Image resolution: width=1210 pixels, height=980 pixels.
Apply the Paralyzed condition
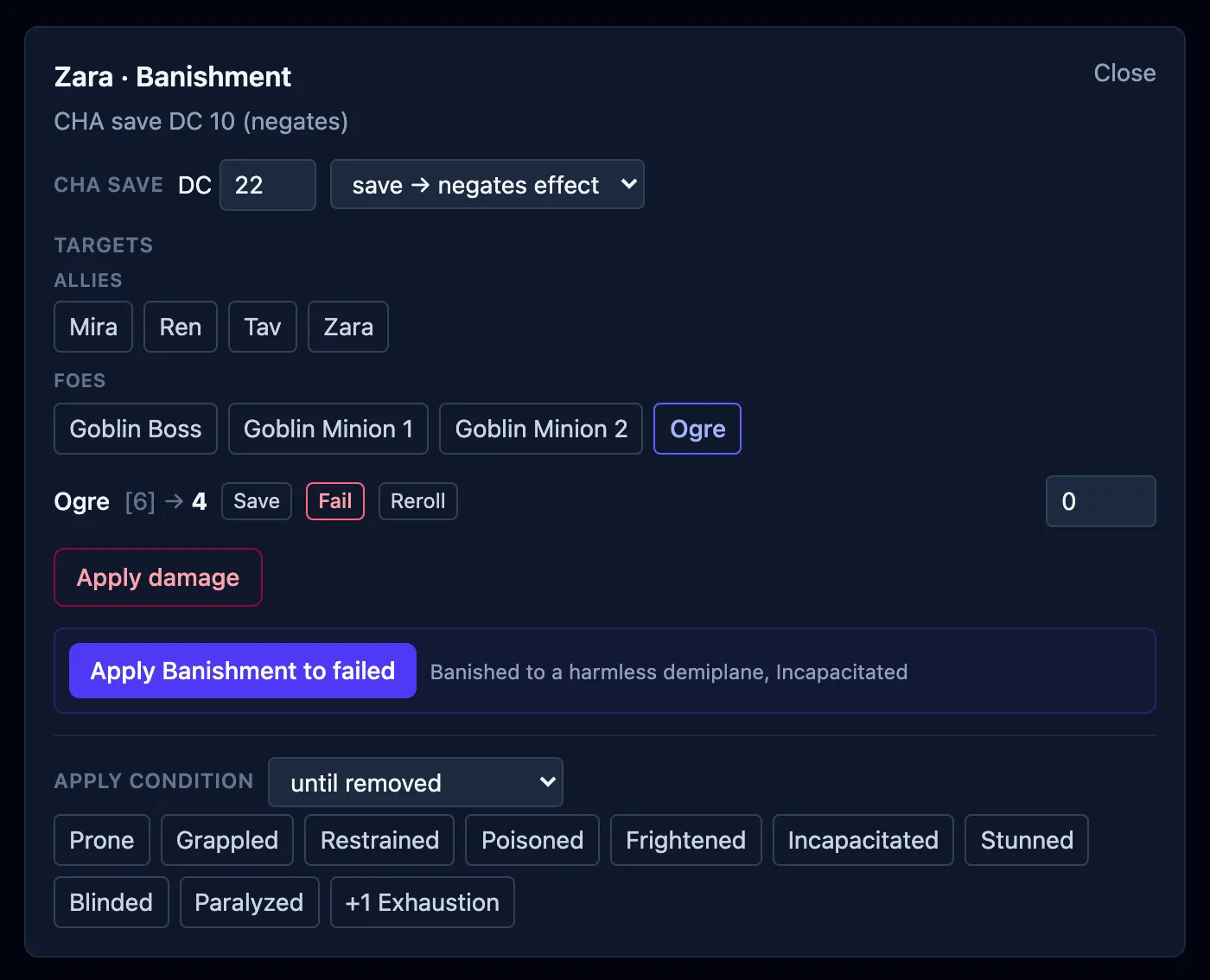click(250, 902)
